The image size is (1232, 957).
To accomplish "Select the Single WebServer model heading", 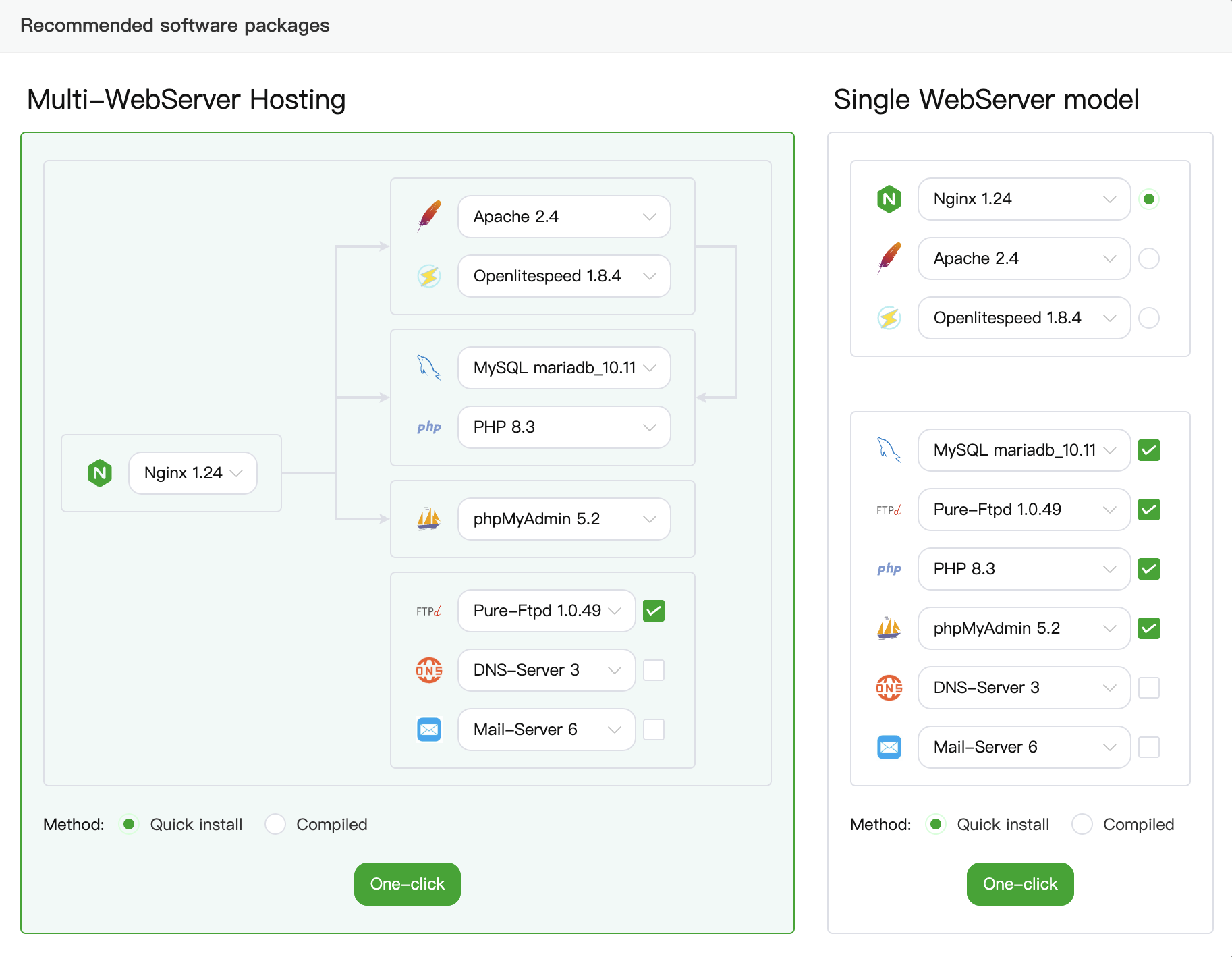I will coord(986,99).
